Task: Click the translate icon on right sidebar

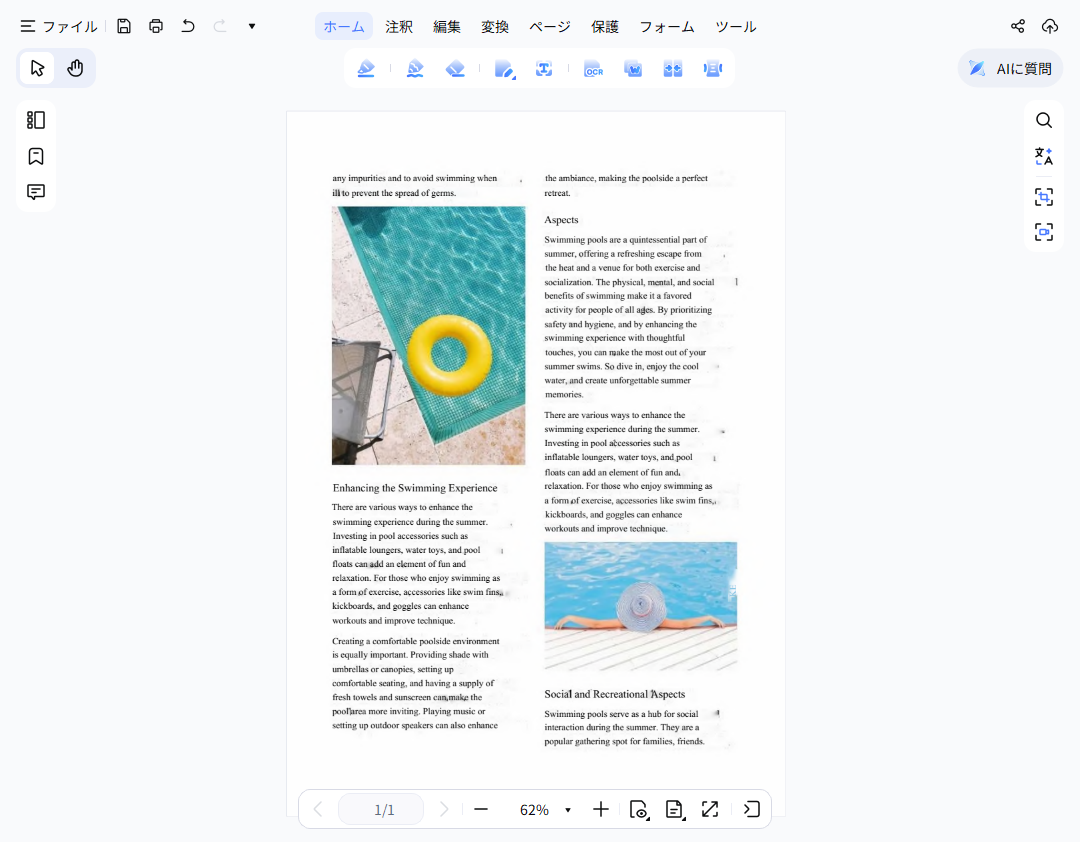Action: tap(1043, 156)
